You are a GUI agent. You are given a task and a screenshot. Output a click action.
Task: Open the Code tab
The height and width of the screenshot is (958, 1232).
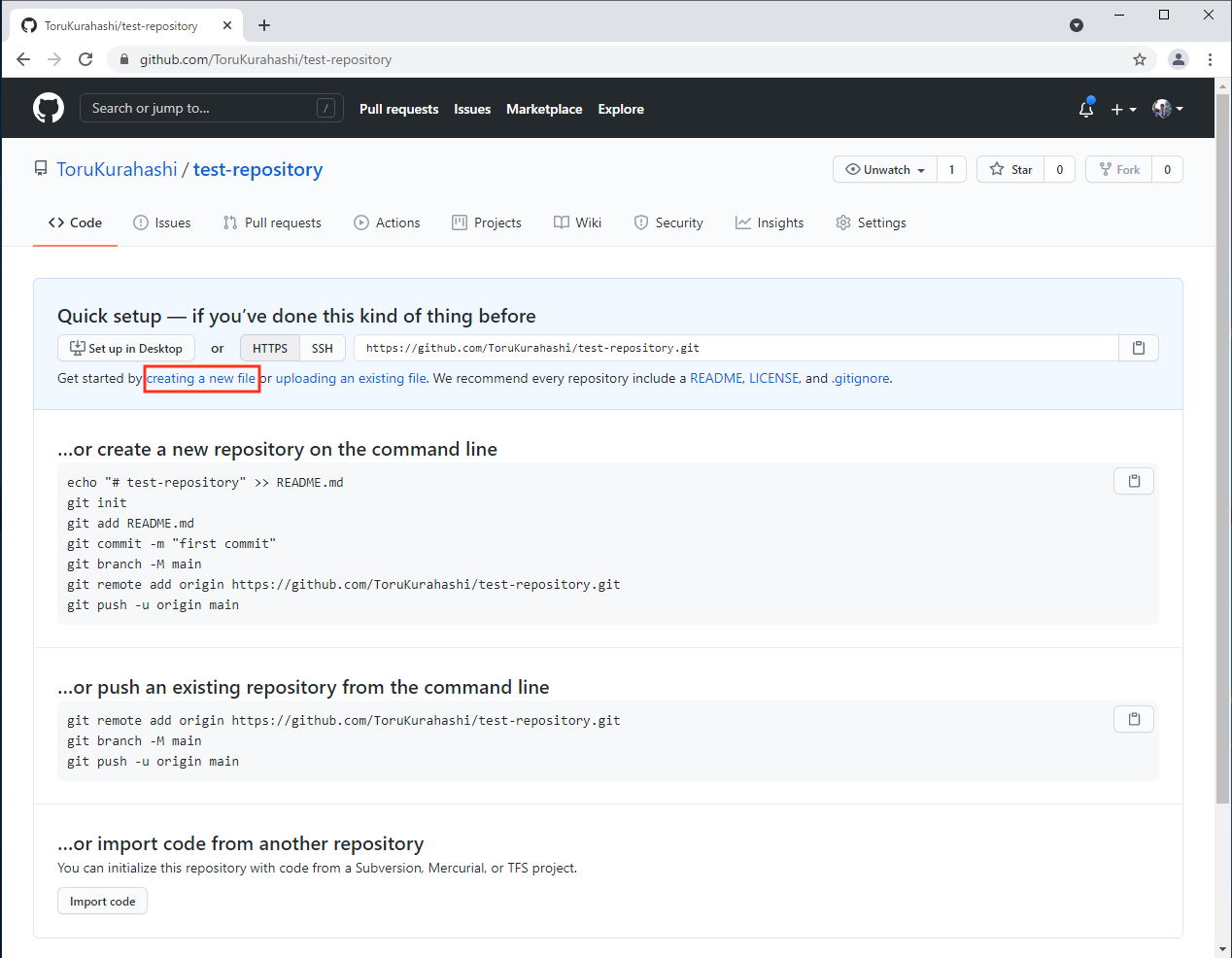(75, 222)
